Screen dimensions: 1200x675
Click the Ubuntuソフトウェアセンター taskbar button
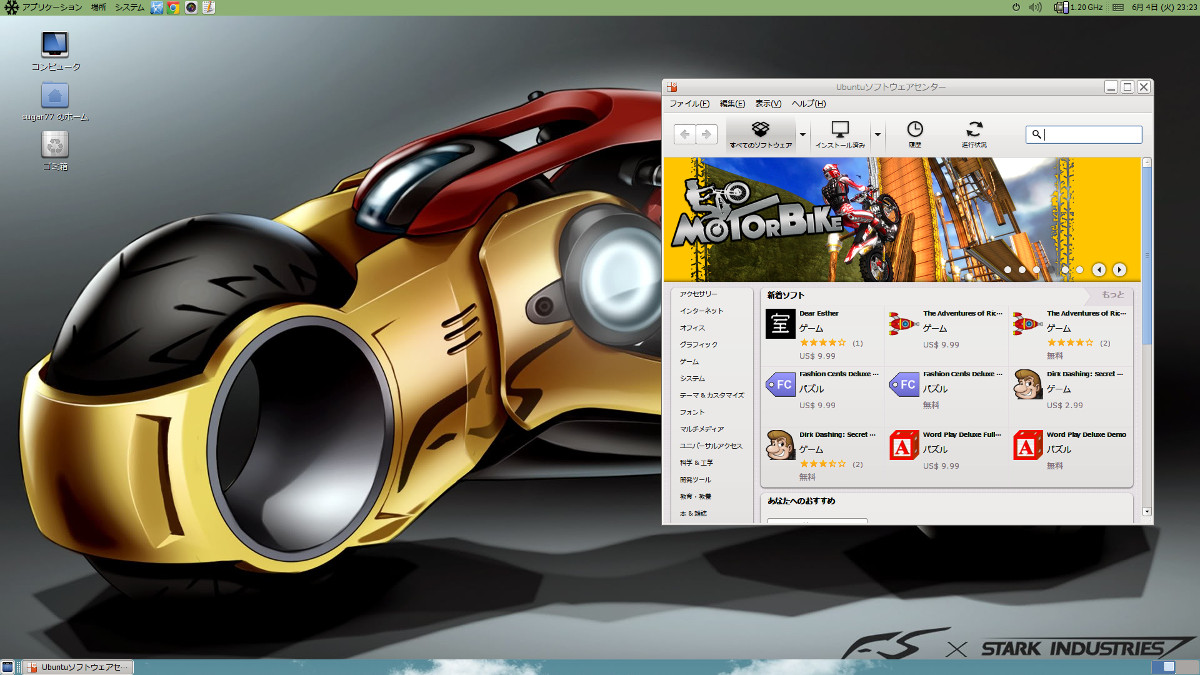pos(77,667)
